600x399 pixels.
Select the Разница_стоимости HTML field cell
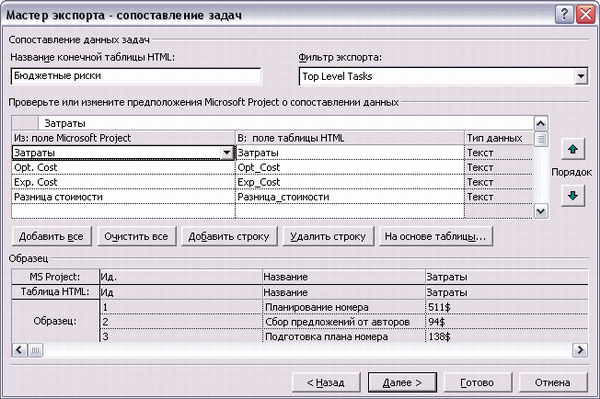pos(350,197)
